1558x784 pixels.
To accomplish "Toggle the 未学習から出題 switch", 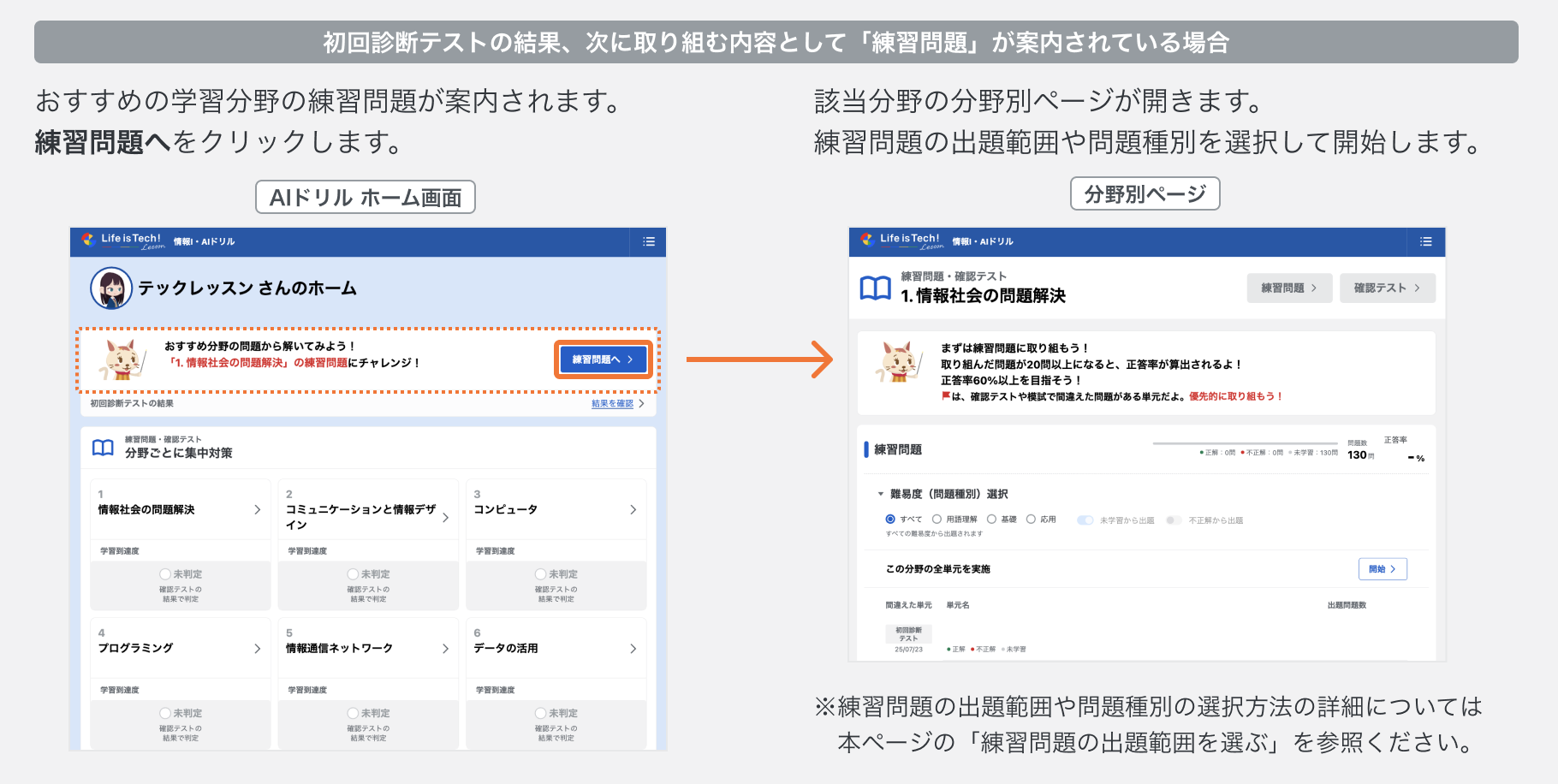I will 1085,520.
